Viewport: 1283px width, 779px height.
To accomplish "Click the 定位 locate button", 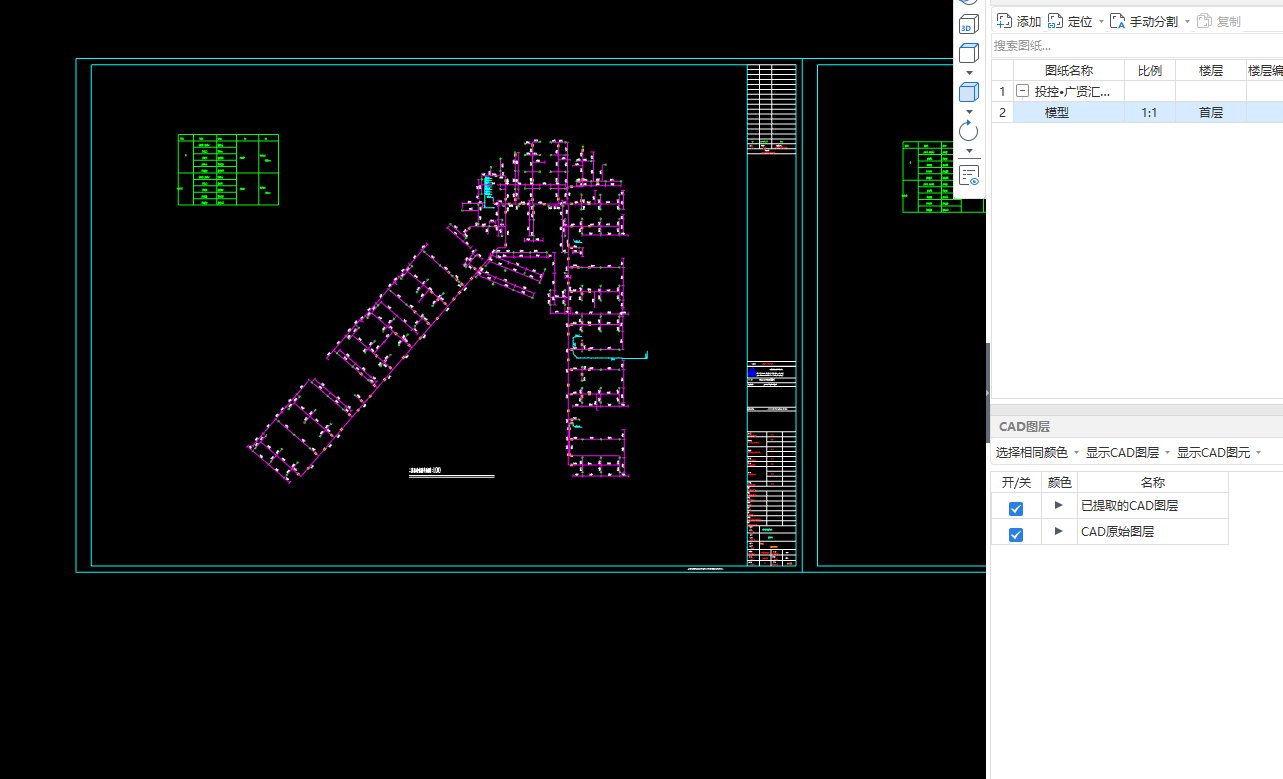I will pos(1070,21).
